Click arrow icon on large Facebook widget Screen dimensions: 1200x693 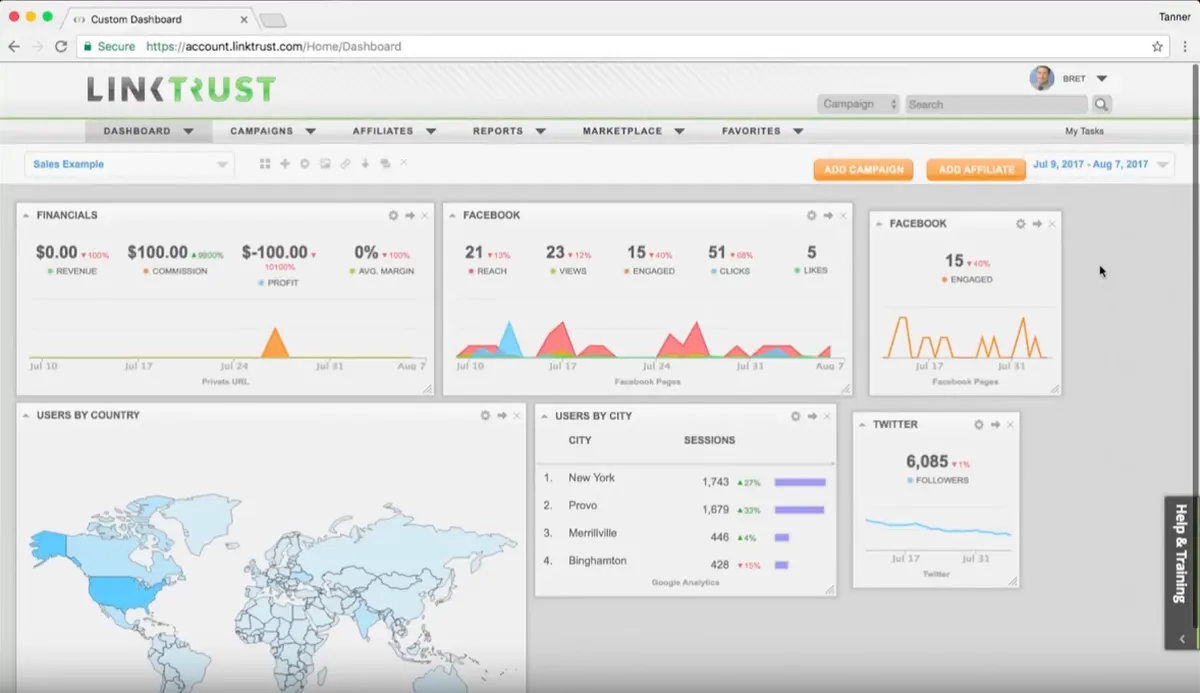(x=828, y=216)
